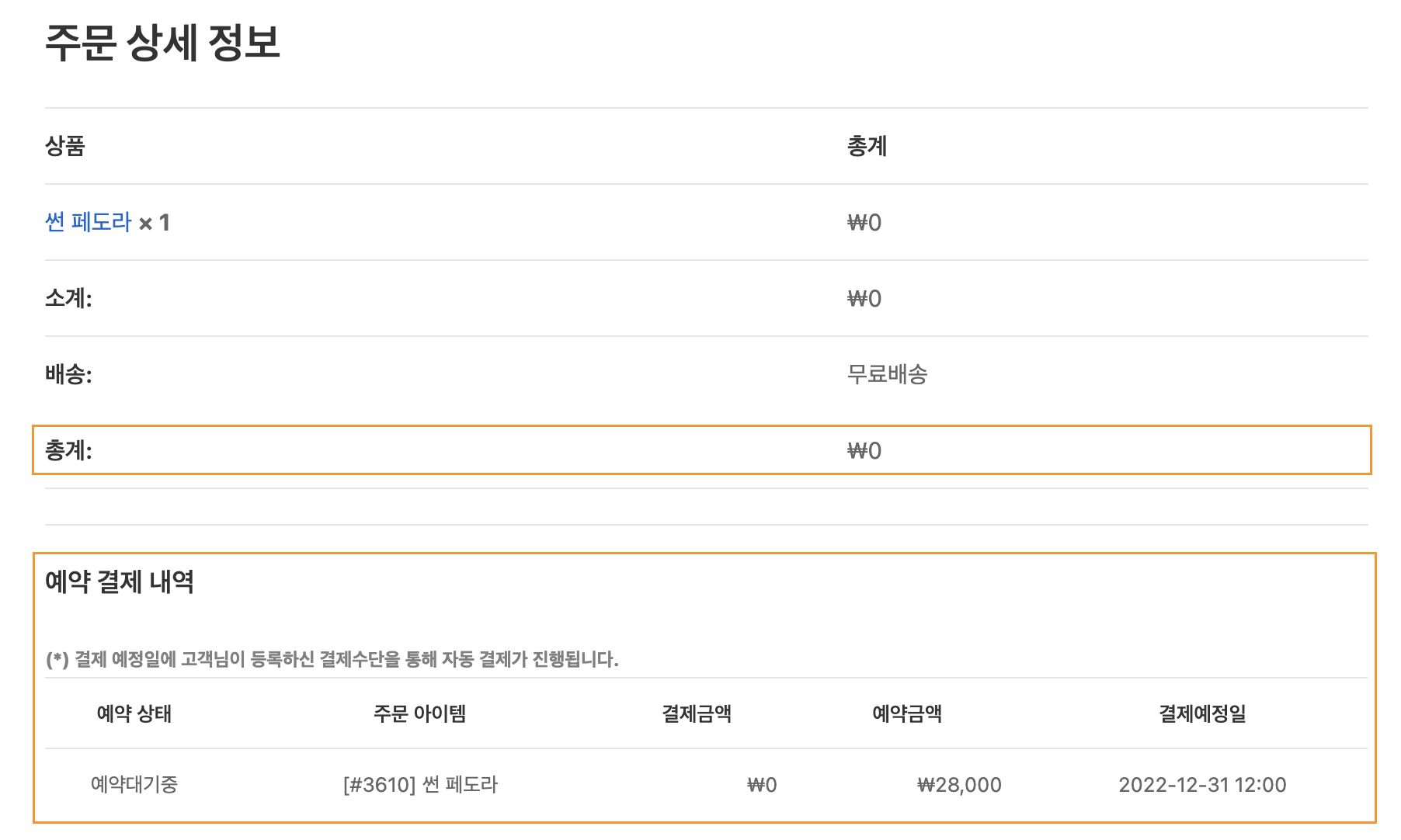Select the 예약대기중 status cell

click(x=134, y=784)
